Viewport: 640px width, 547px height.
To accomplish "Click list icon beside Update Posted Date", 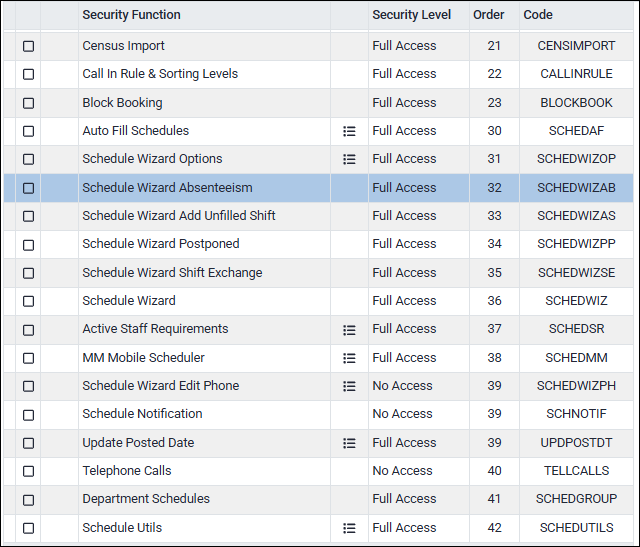I will pos(349,443).
